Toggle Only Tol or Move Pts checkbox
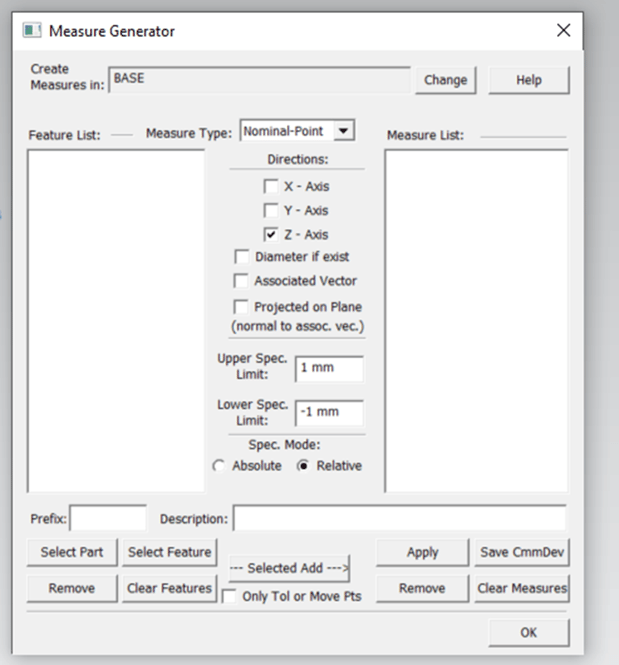This screenshot has height=665, width=619. pos(229,596)
